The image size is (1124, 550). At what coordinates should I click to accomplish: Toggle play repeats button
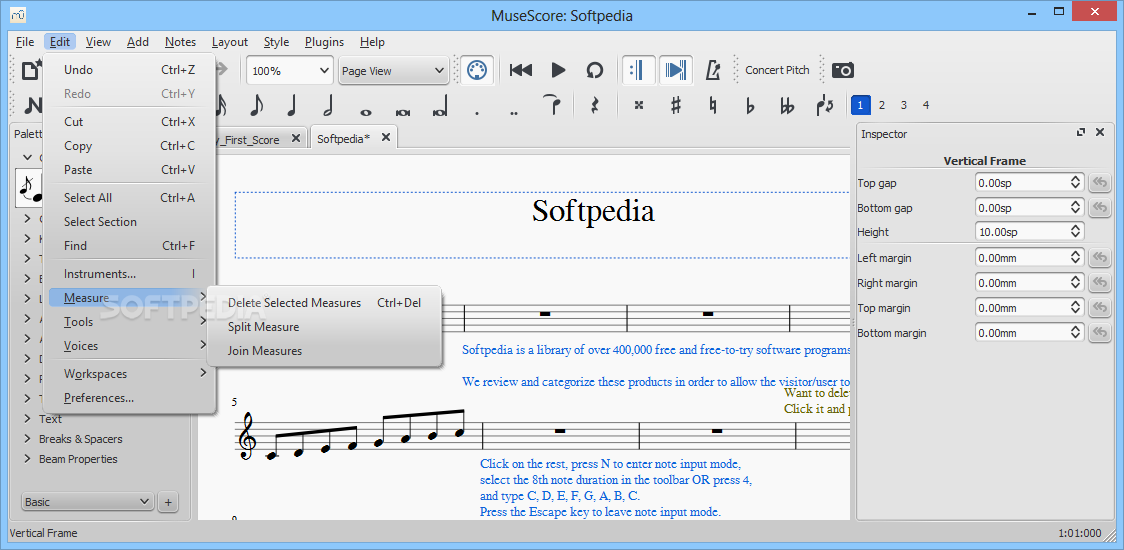(637, 70)
